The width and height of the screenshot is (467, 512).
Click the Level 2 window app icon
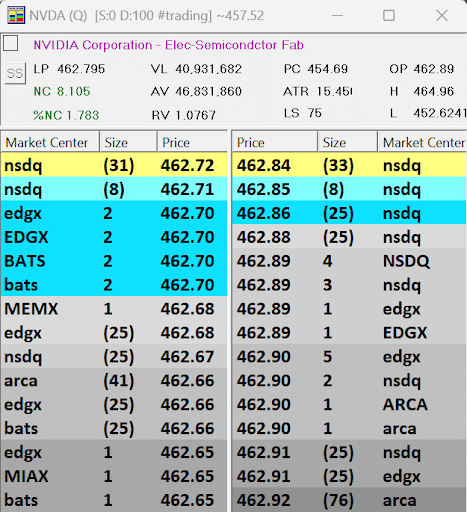pyautogui.click(x=16, y=15)
